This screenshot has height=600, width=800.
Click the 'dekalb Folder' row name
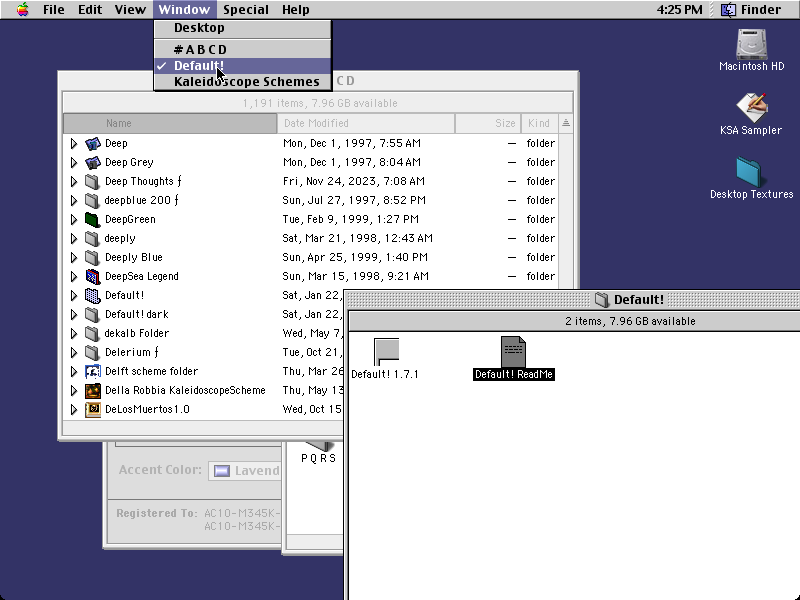136,333
